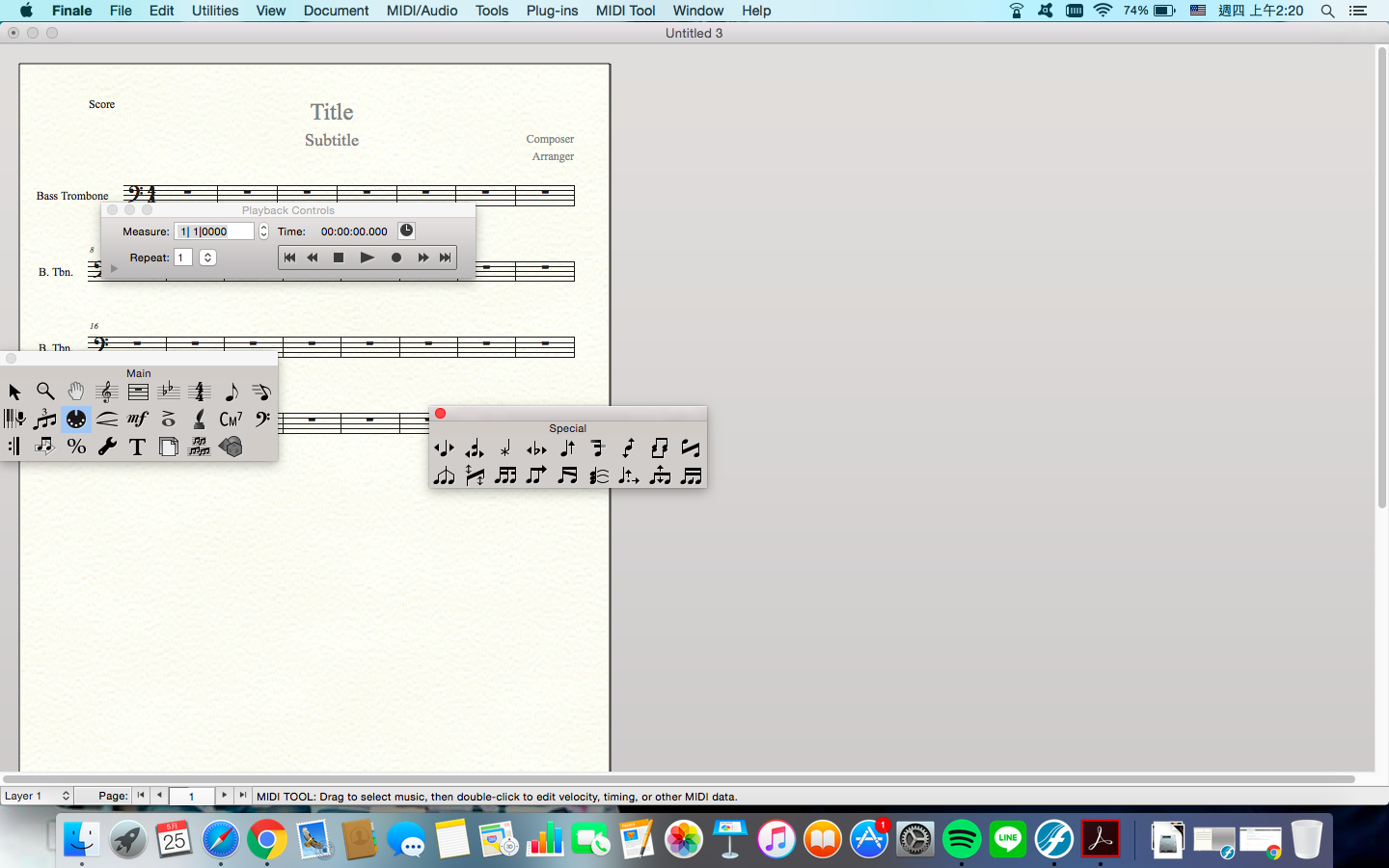Select the Smart Shape tool
This screenshot has height=868, width=1389.
coord(106,419)
